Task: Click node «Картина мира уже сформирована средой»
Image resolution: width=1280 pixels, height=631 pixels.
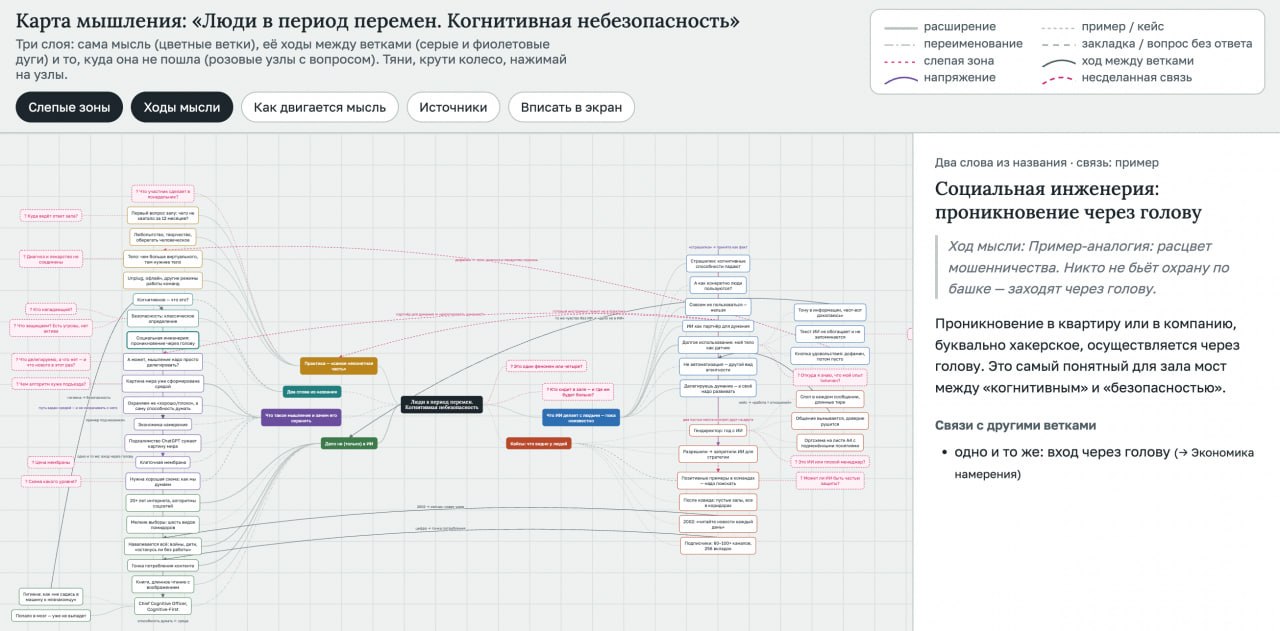Action: 163,384
